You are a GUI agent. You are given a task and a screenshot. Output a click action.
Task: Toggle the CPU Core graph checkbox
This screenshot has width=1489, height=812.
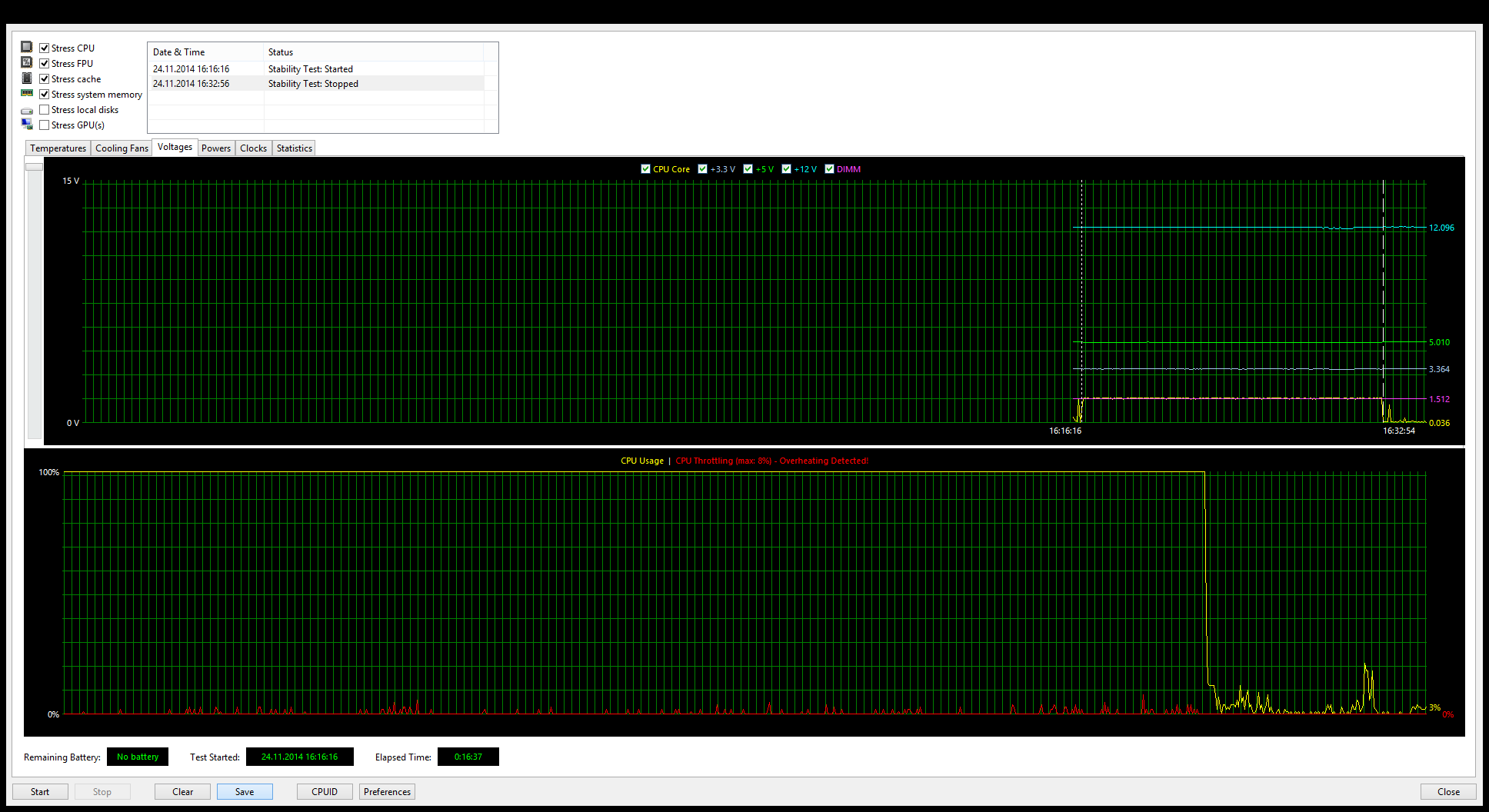point(646,168)
